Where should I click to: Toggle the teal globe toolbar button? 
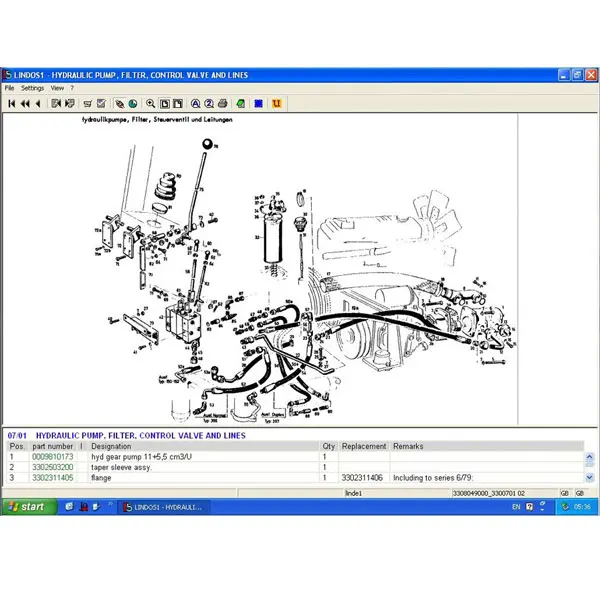(133, 104)
